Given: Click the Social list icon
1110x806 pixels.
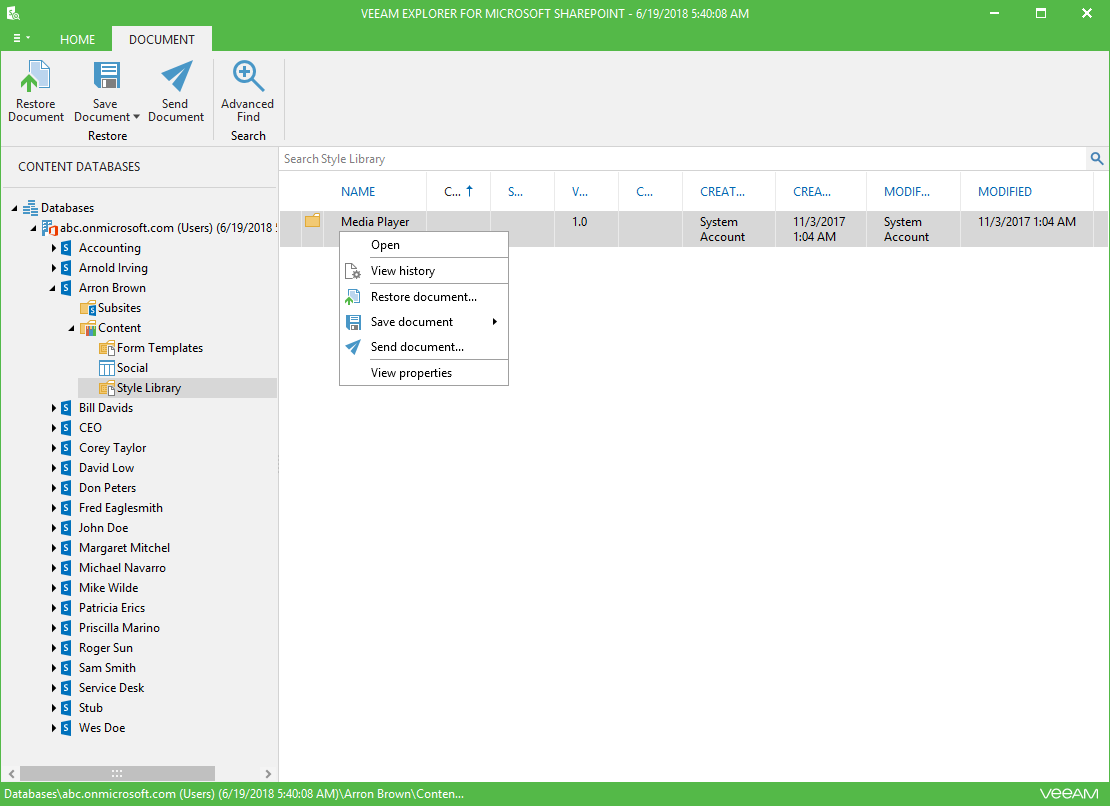Looking at the screenshot, I should click(107, 368).
